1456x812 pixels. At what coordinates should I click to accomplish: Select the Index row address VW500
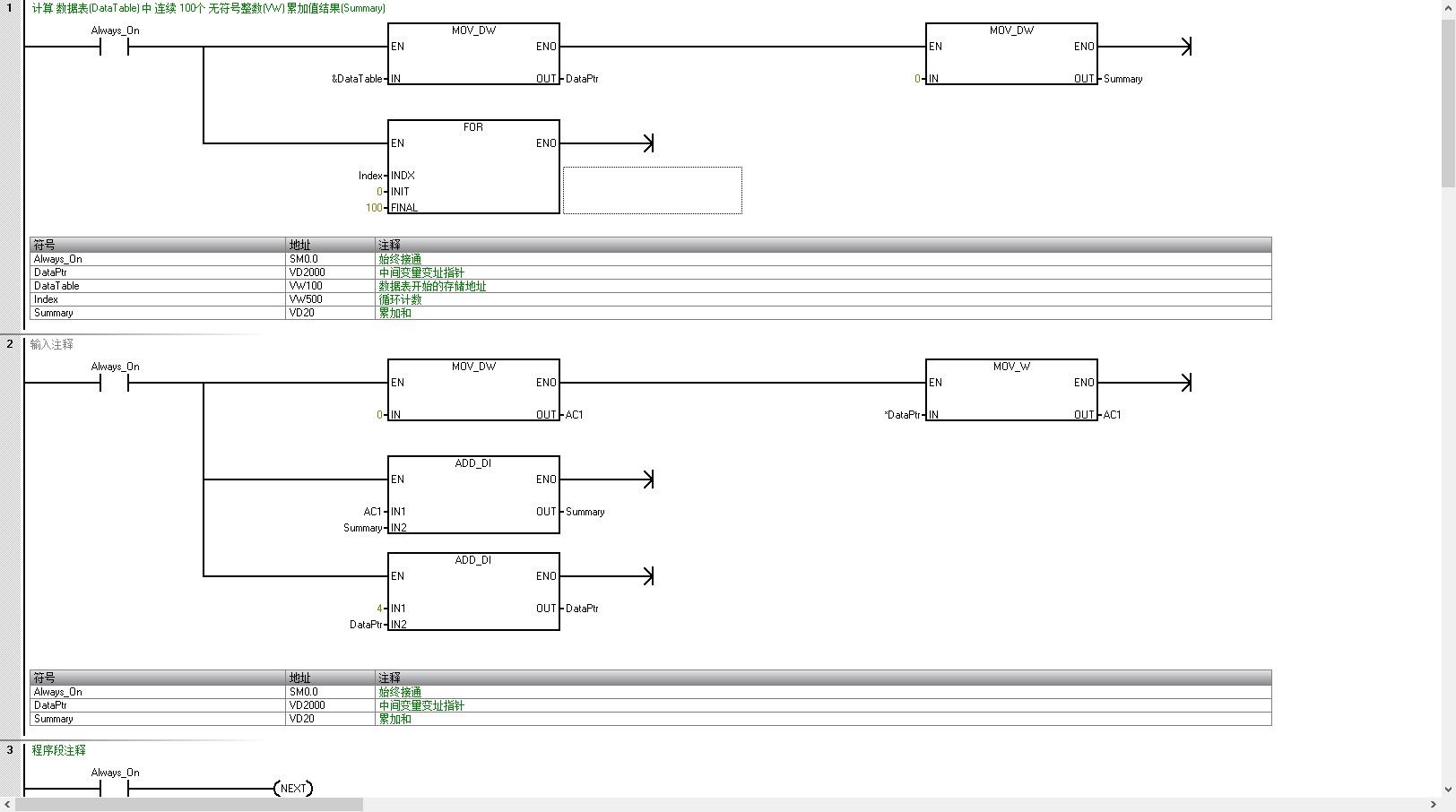306,299
